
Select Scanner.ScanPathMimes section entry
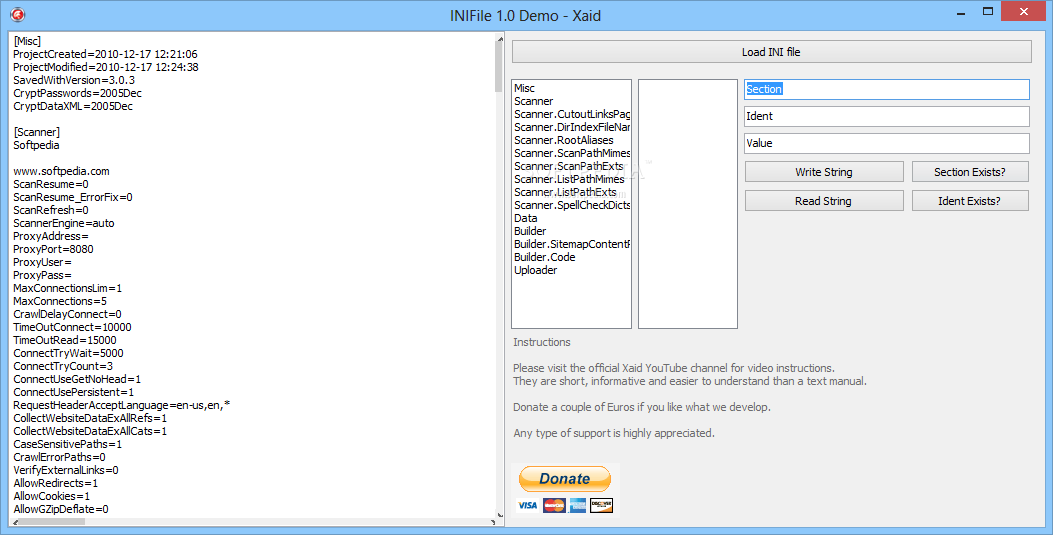click(572, 153)
